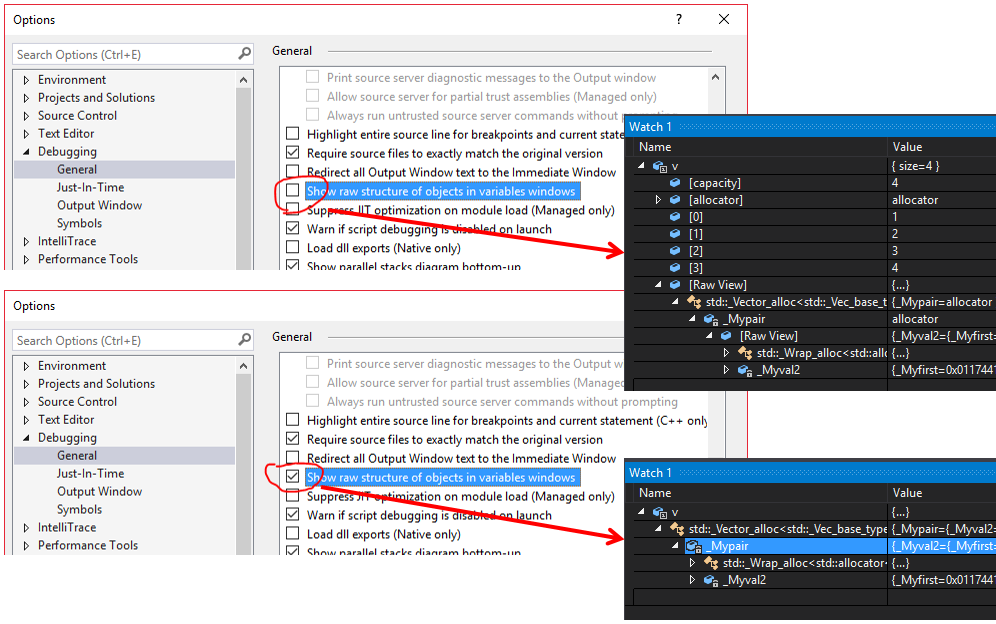This screenshot has height=624, width=996.
Task: Click the Value column header in upper Watch 1
Action: point(908,147)
